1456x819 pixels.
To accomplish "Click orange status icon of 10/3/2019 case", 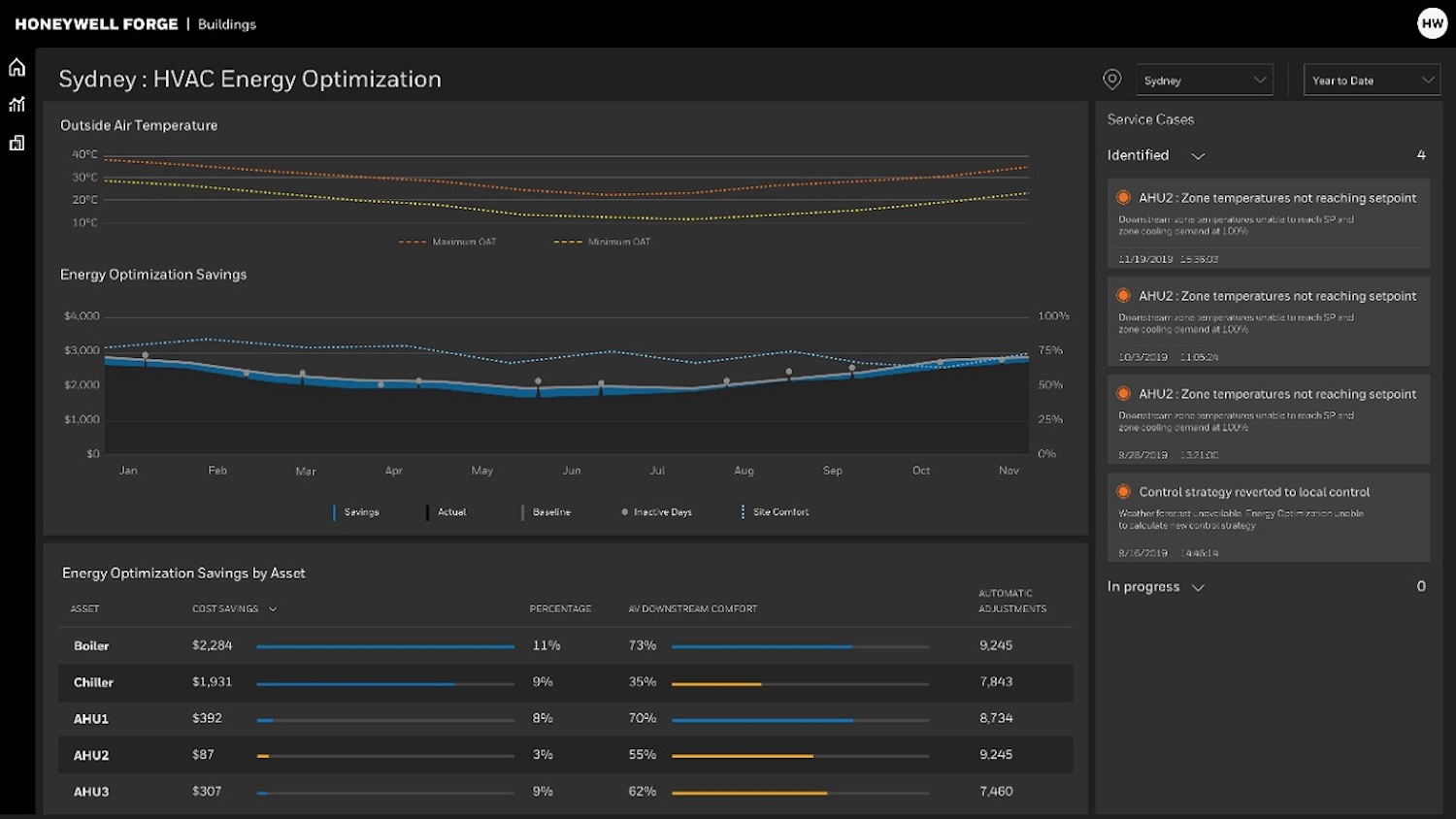I will pos(1123,295).
